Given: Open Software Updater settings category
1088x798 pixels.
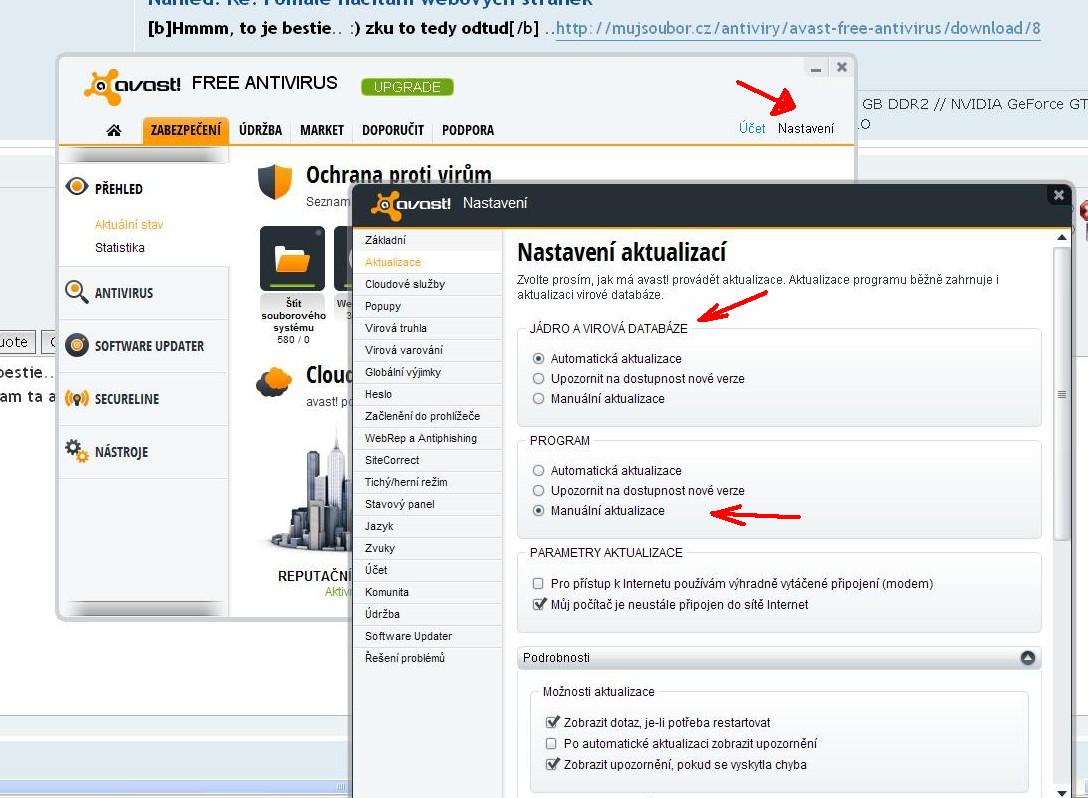Looking at the screenshot, I should pyautogui.click(x=427, y=636).
